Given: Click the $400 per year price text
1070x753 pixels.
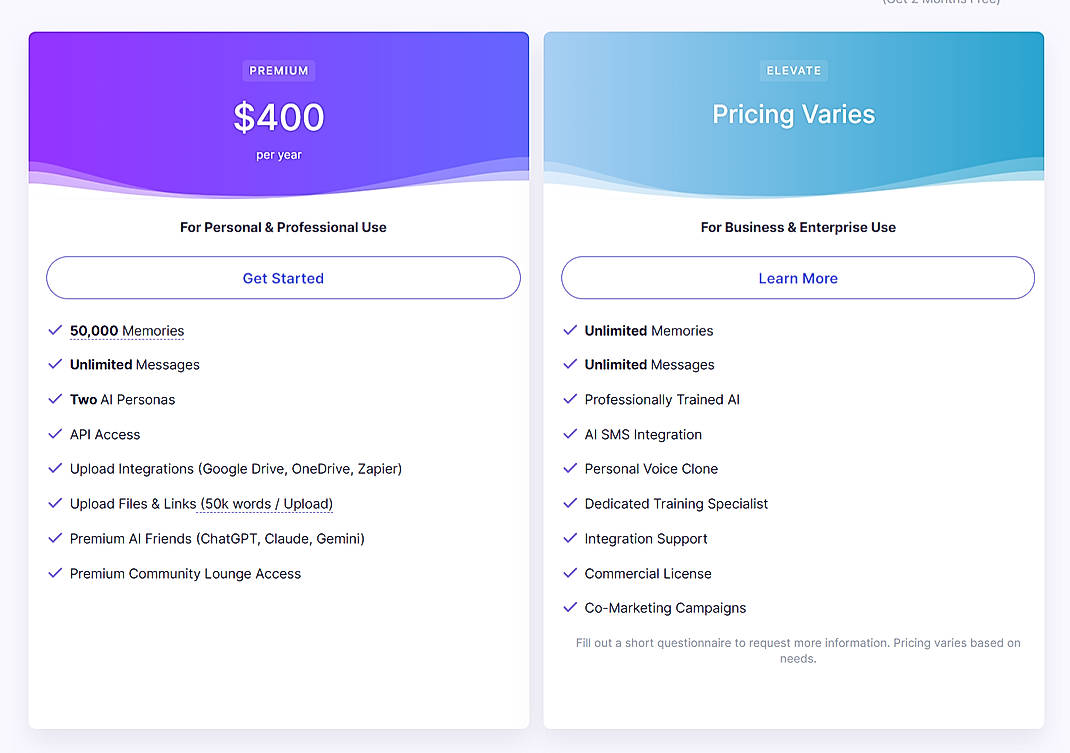Looking at the screenshot, I should pyautogui.click(x=279, y=117).
